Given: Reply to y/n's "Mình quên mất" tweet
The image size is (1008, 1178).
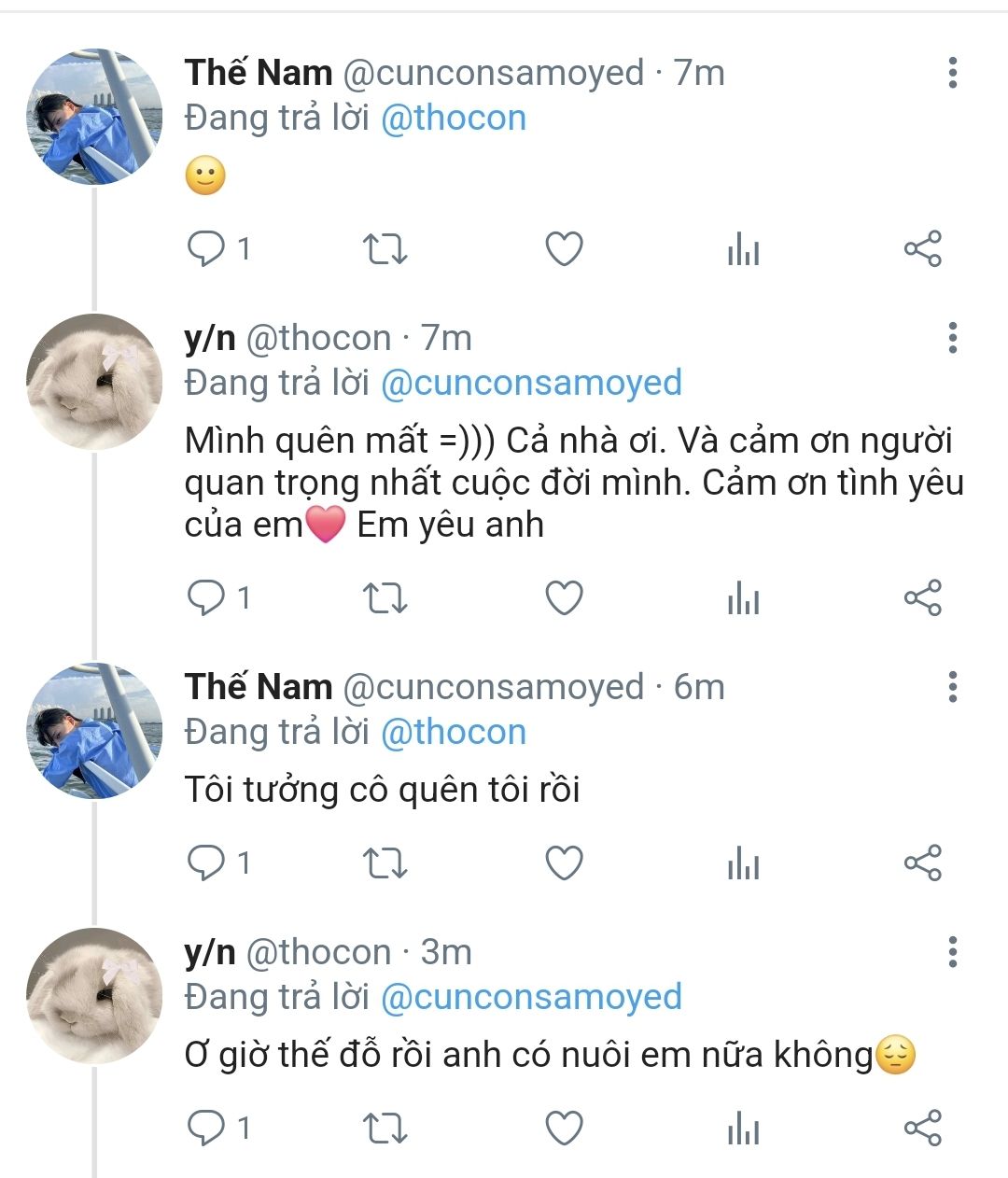Looking at the screenshot, I should click(x=206, y=597).
